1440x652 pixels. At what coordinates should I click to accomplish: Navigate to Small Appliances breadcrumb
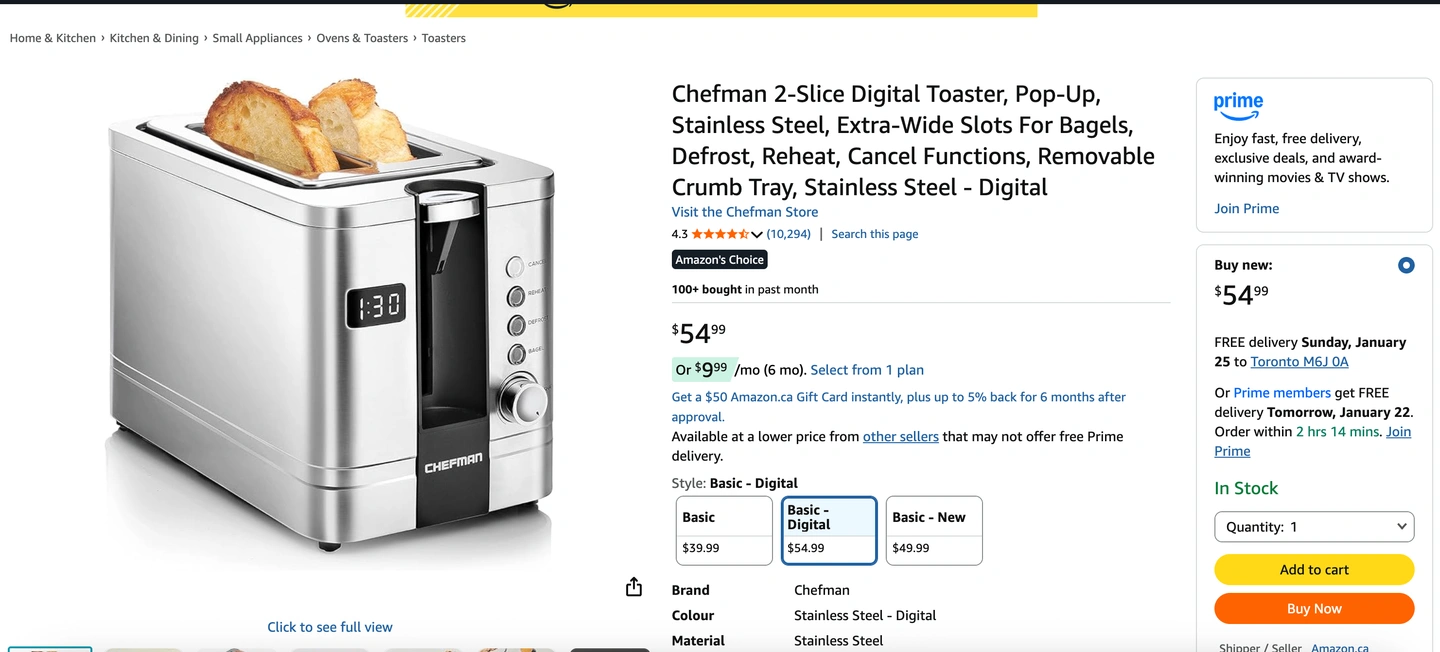257,38
